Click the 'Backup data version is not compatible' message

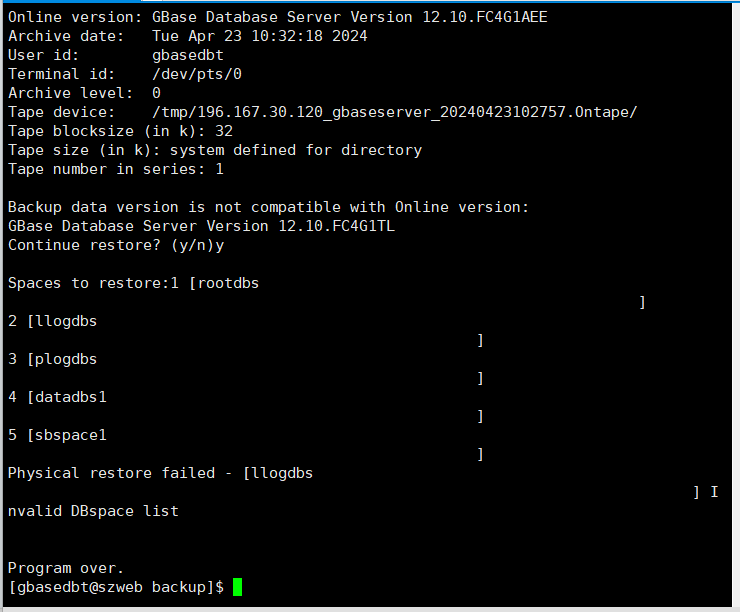coord(268,207)
